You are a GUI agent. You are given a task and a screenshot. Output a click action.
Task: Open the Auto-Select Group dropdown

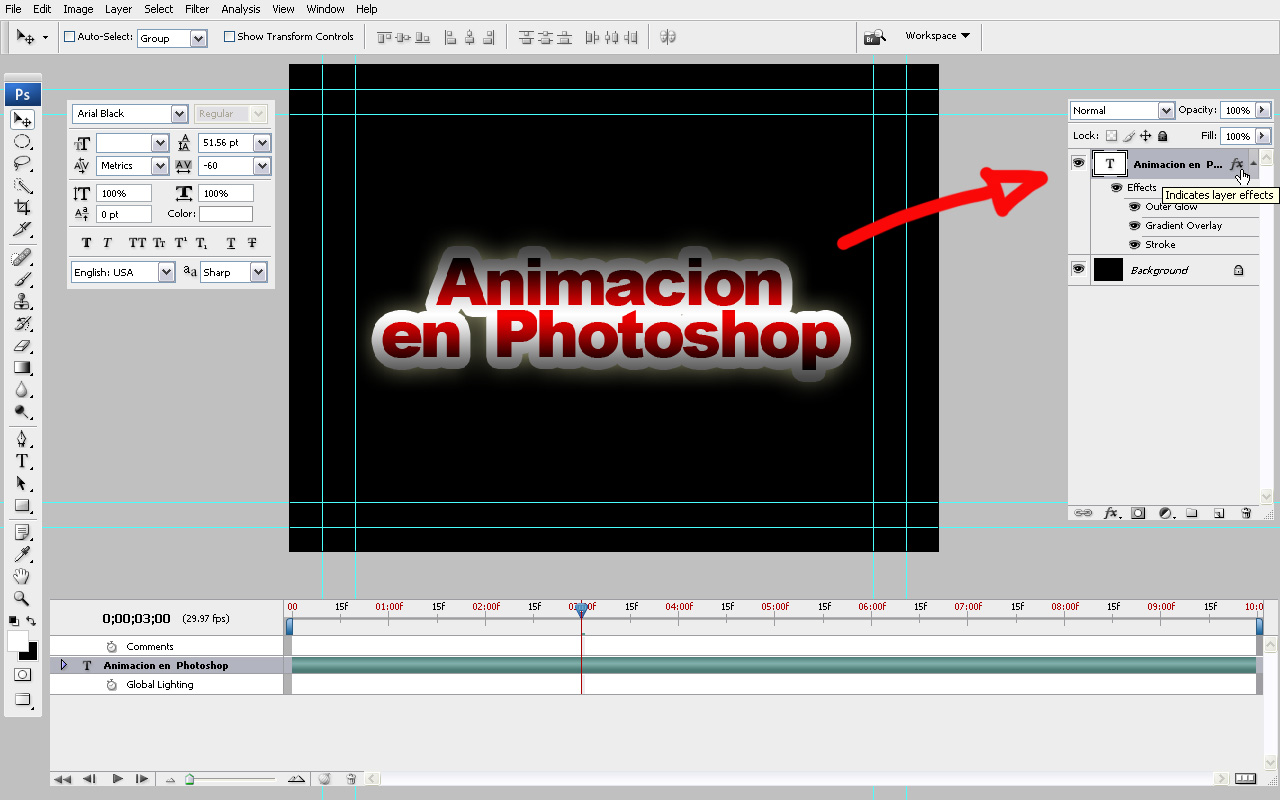pos(198,38)
